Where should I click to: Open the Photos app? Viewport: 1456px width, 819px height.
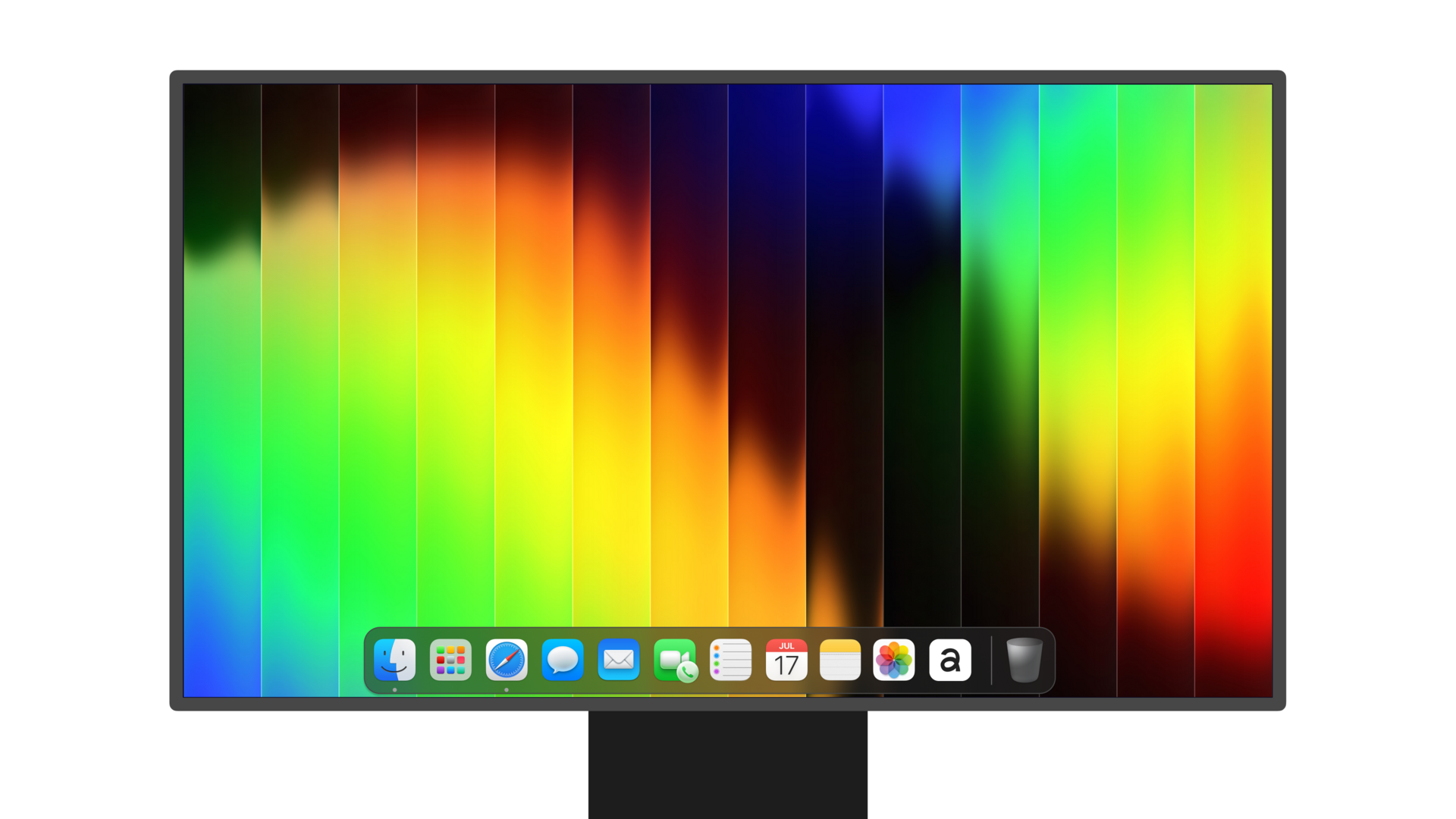(x=894, y=659)
